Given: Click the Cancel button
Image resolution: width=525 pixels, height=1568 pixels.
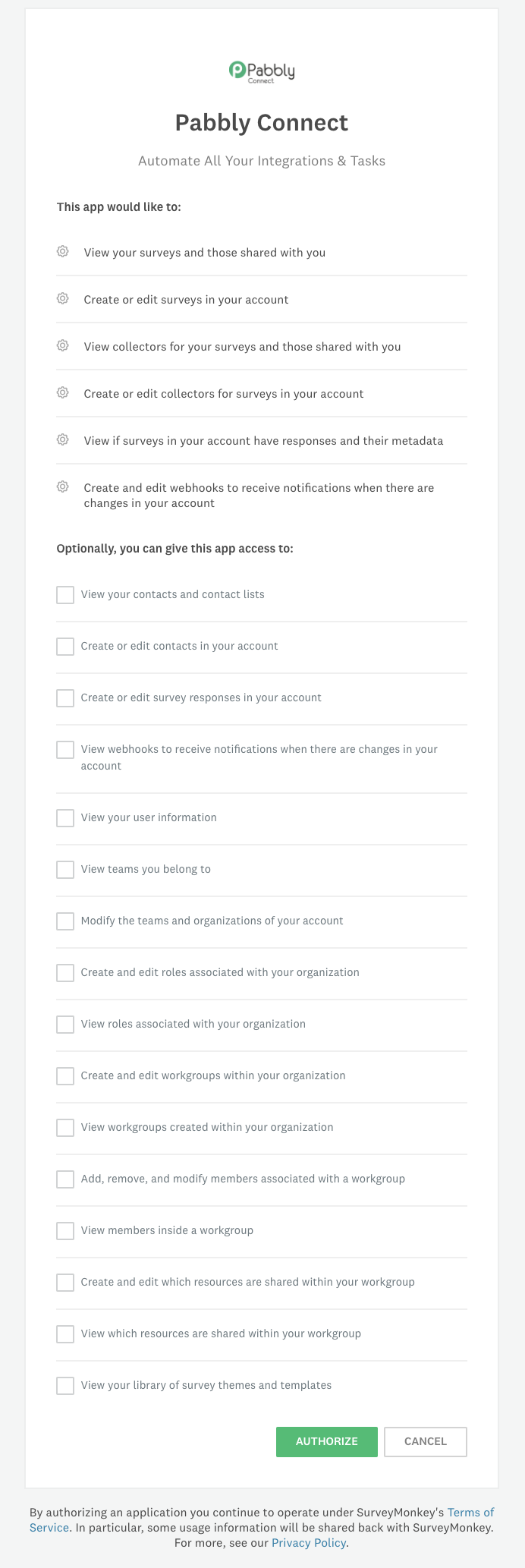Looking at the screenshot, I should coord(426,1441).
